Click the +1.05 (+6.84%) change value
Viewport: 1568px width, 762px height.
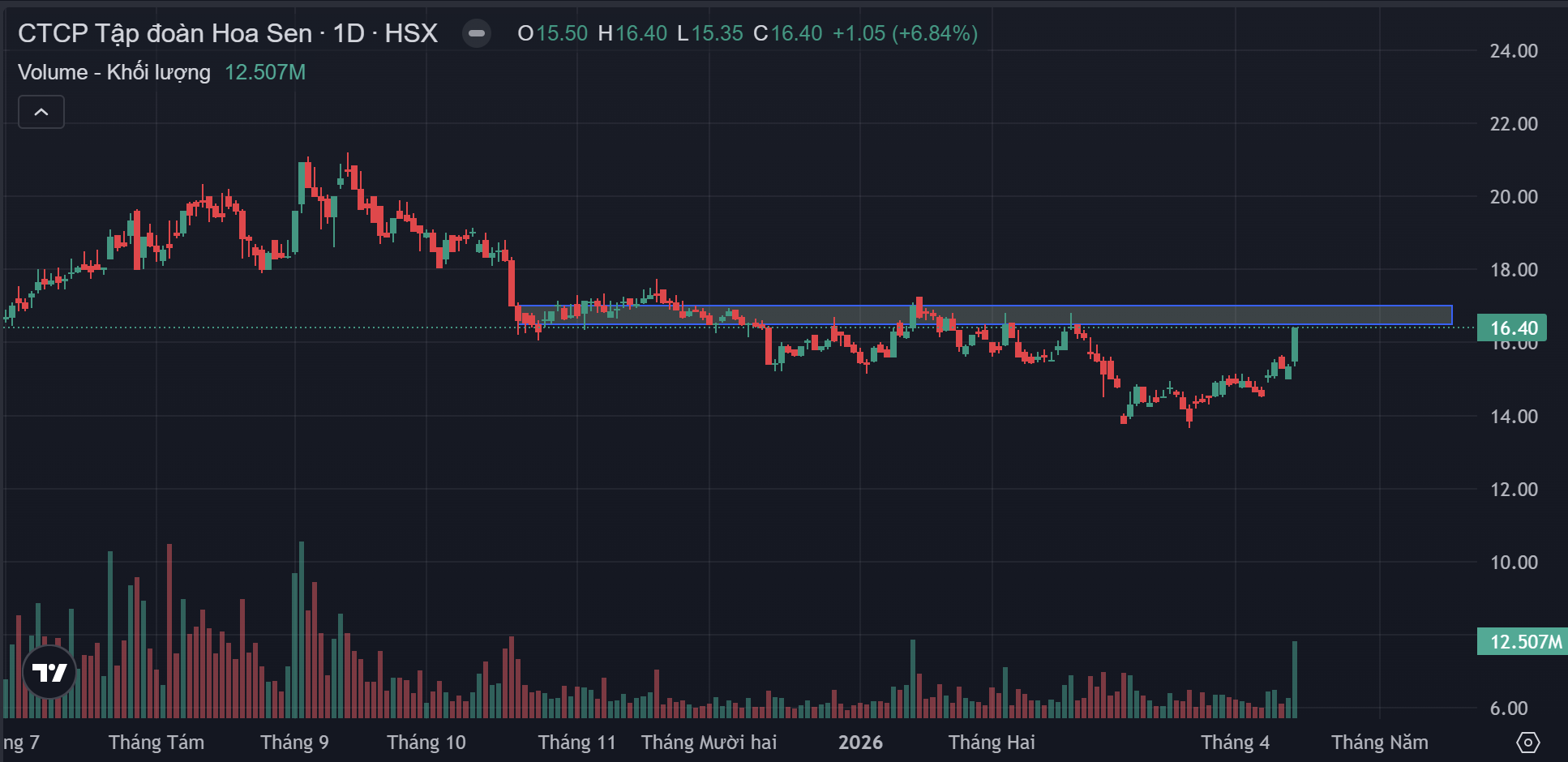point(905,33)
